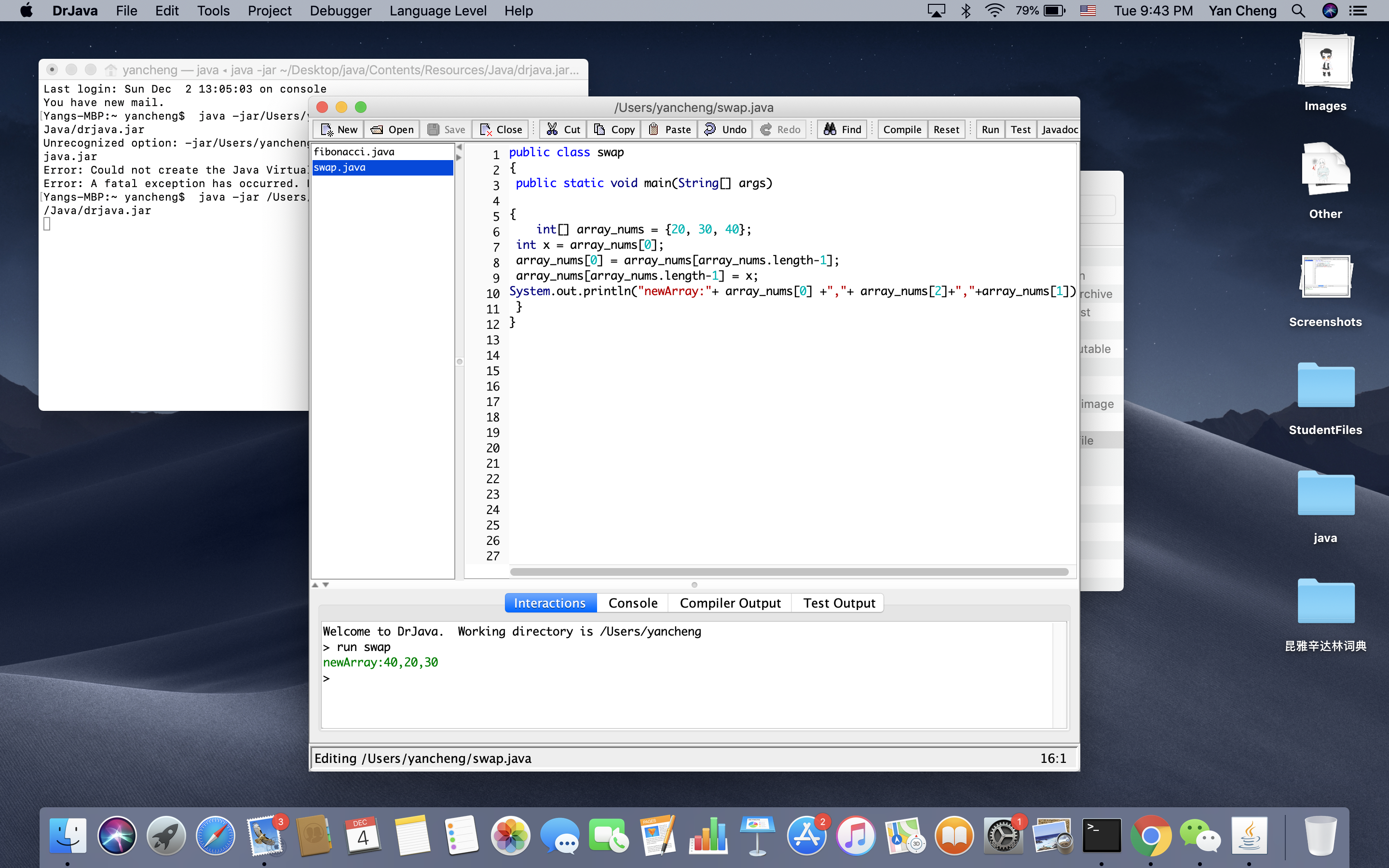
Task: Click the Close document toolbar button
Action: 501,129
